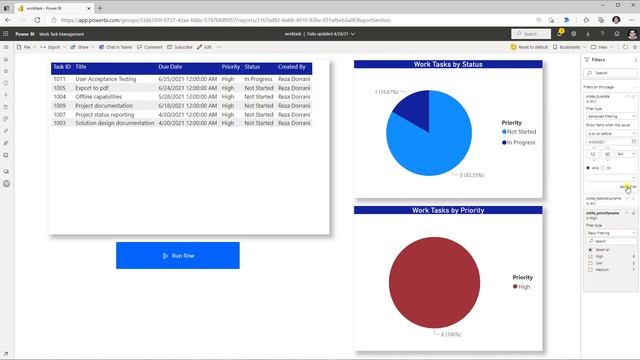Click Reset to default
Screen dimensions: 640x360
[x=529, y=47]
